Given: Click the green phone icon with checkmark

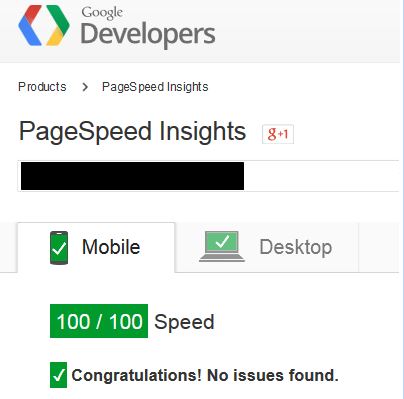Looking at the screenshot, I should (59, 248).
